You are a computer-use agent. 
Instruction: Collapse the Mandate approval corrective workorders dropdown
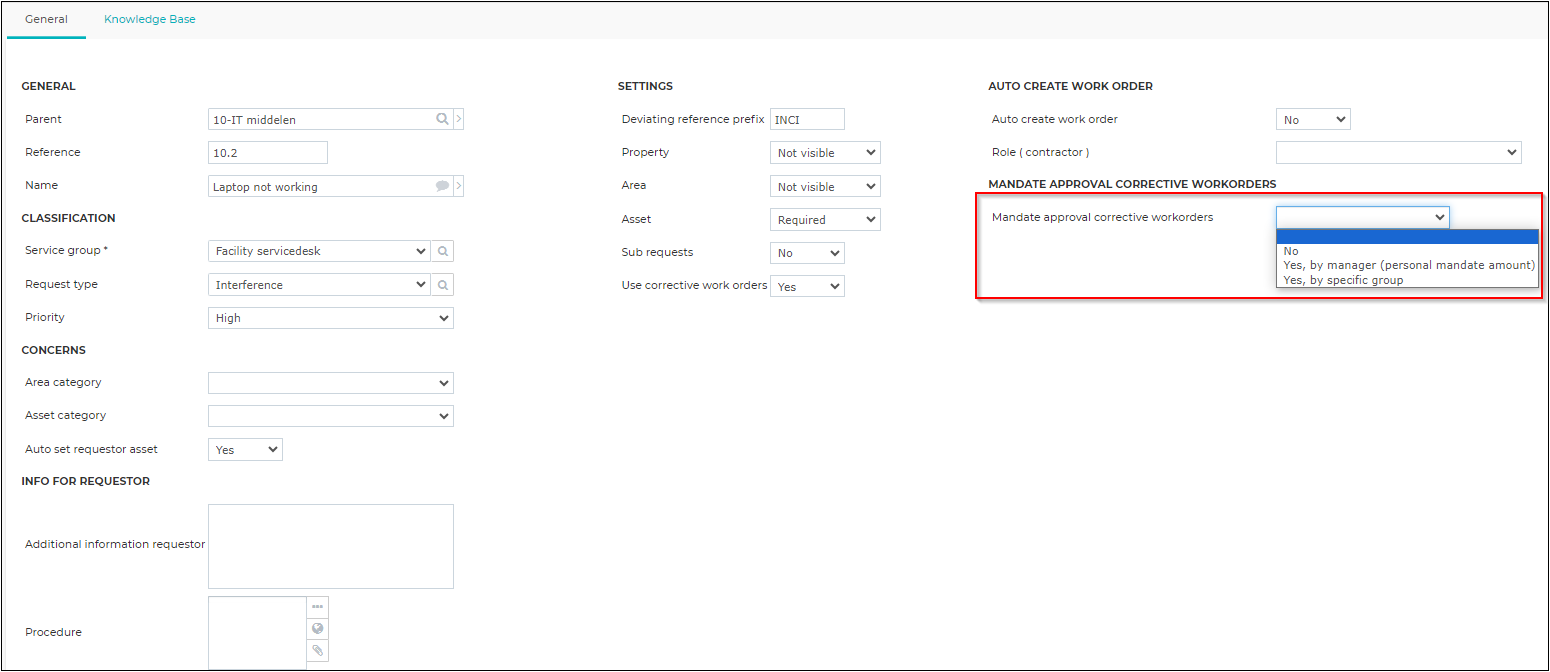(1362, 217)
